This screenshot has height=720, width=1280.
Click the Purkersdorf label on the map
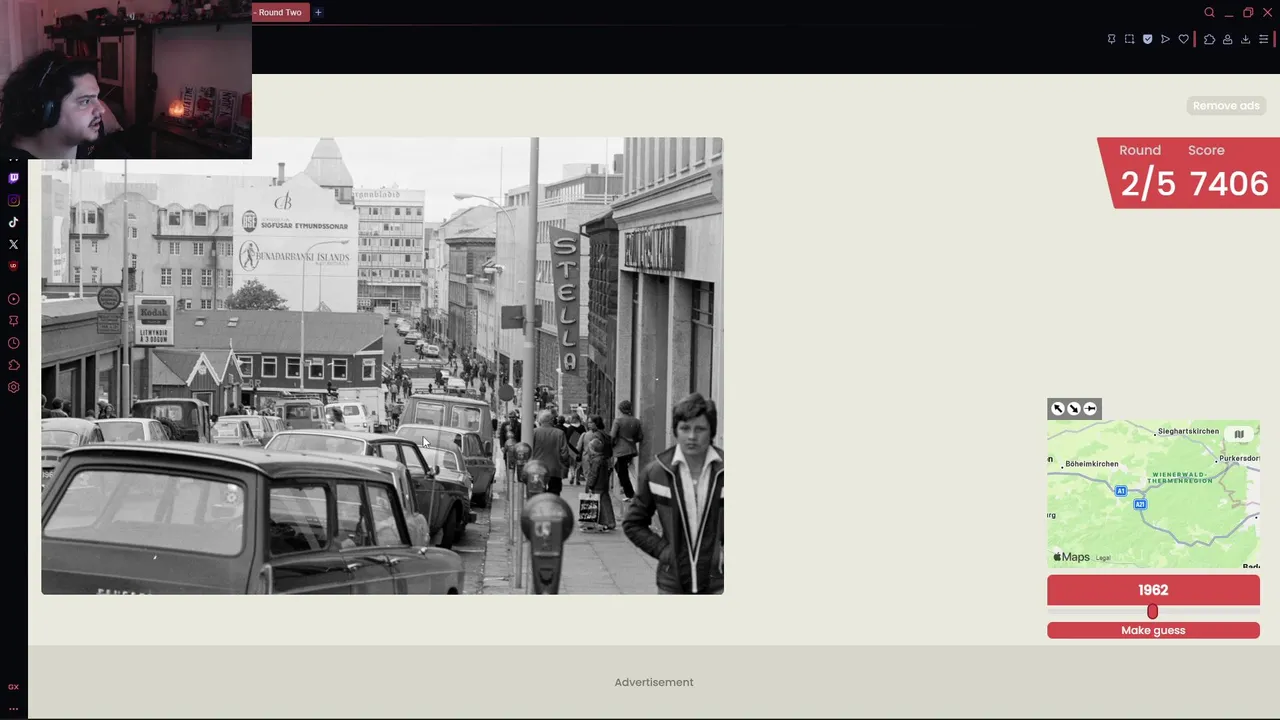tap(1238, 458)
